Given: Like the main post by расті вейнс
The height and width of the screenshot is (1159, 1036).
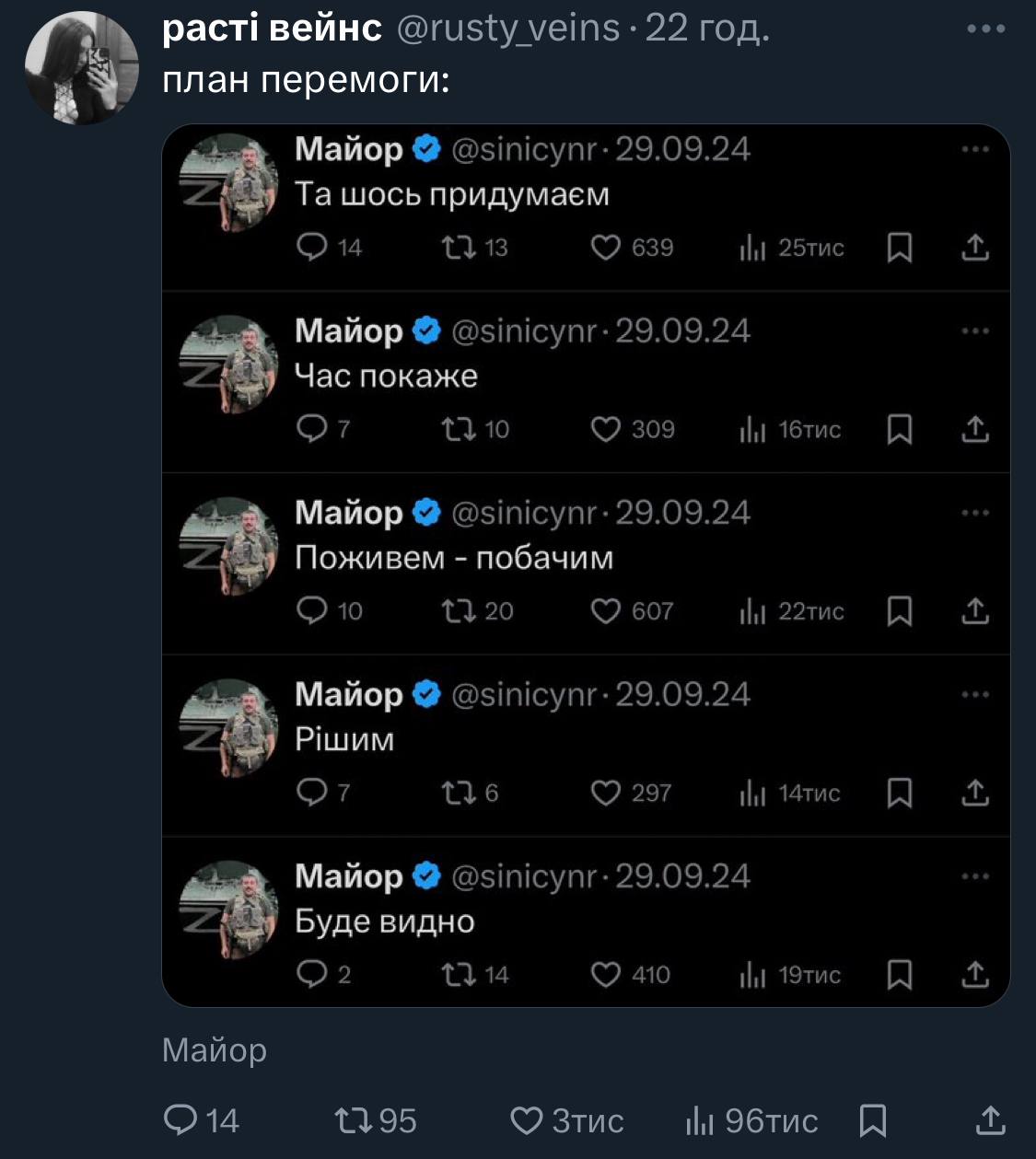Looking at the screenshot, I should [x=527, y=1120].
